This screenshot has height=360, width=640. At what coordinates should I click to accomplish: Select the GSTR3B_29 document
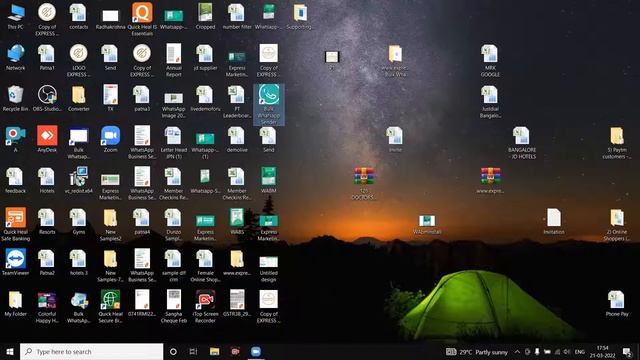pos(237,303)
